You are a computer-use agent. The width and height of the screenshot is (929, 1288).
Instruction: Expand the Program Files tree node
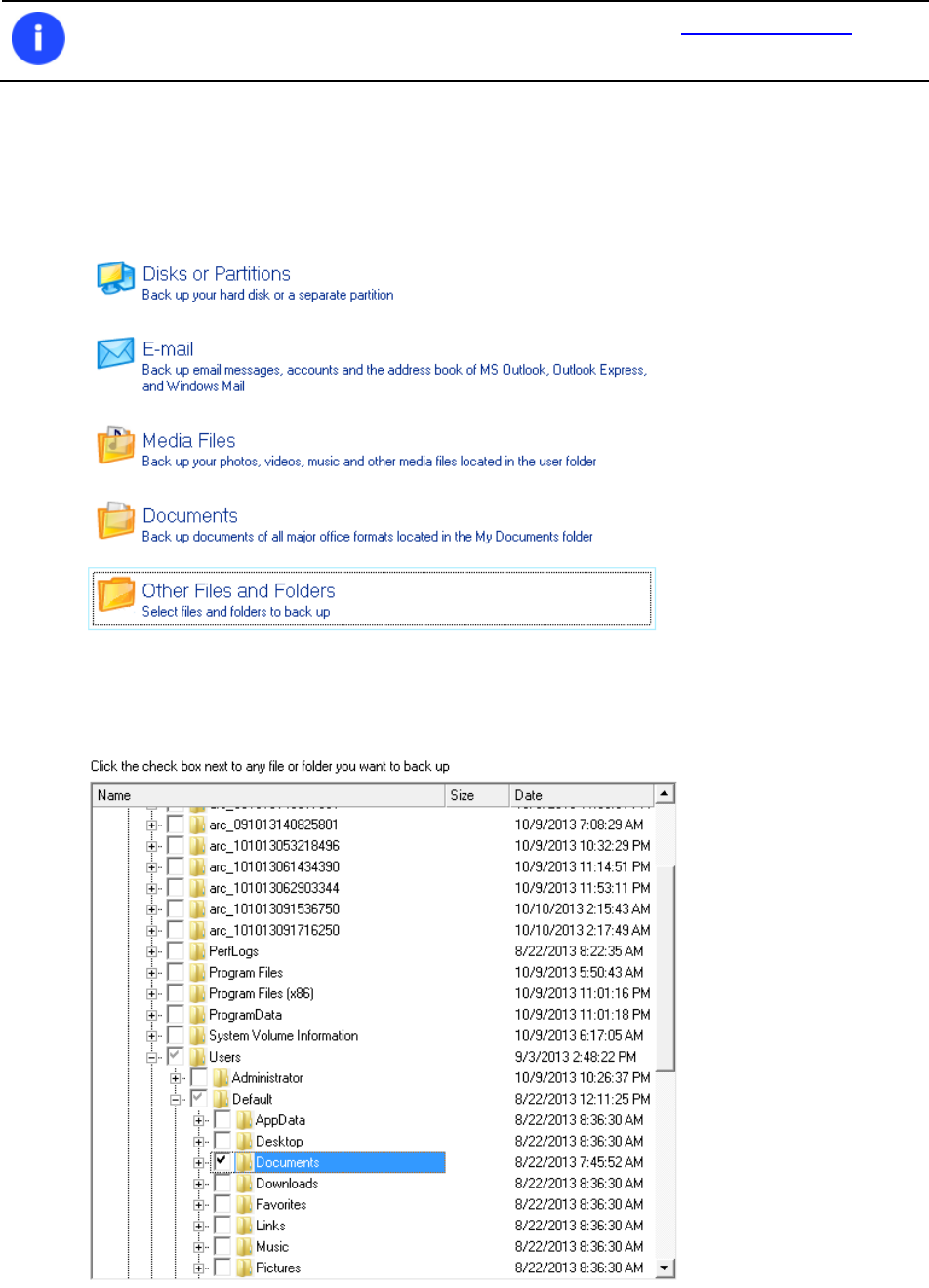click(152, 974)
